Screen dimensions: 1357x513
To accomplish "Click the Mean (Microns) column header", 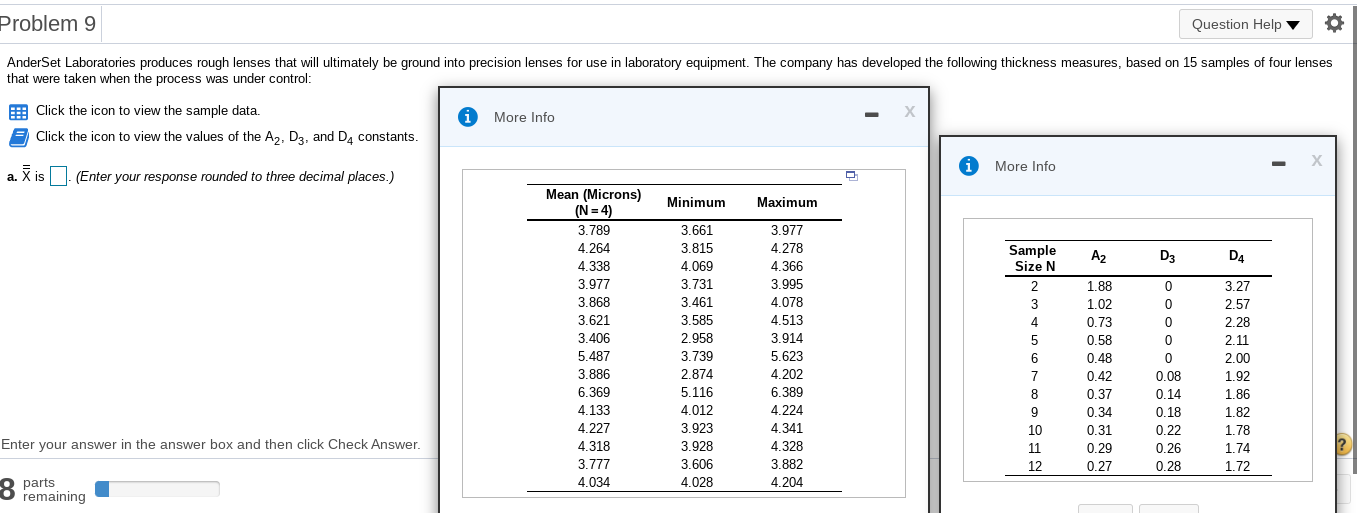I will pos(594,202).
